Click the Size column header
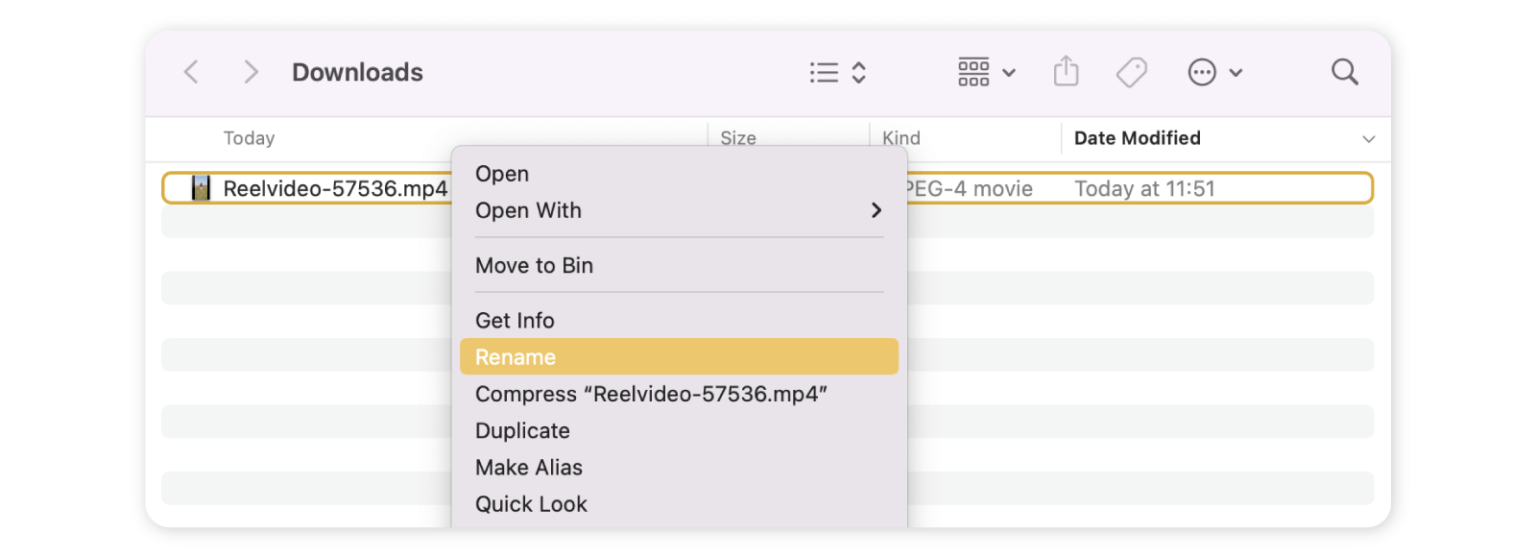Image resolution: width=1536 pixels, height=557 pixels. click(738, 138)
